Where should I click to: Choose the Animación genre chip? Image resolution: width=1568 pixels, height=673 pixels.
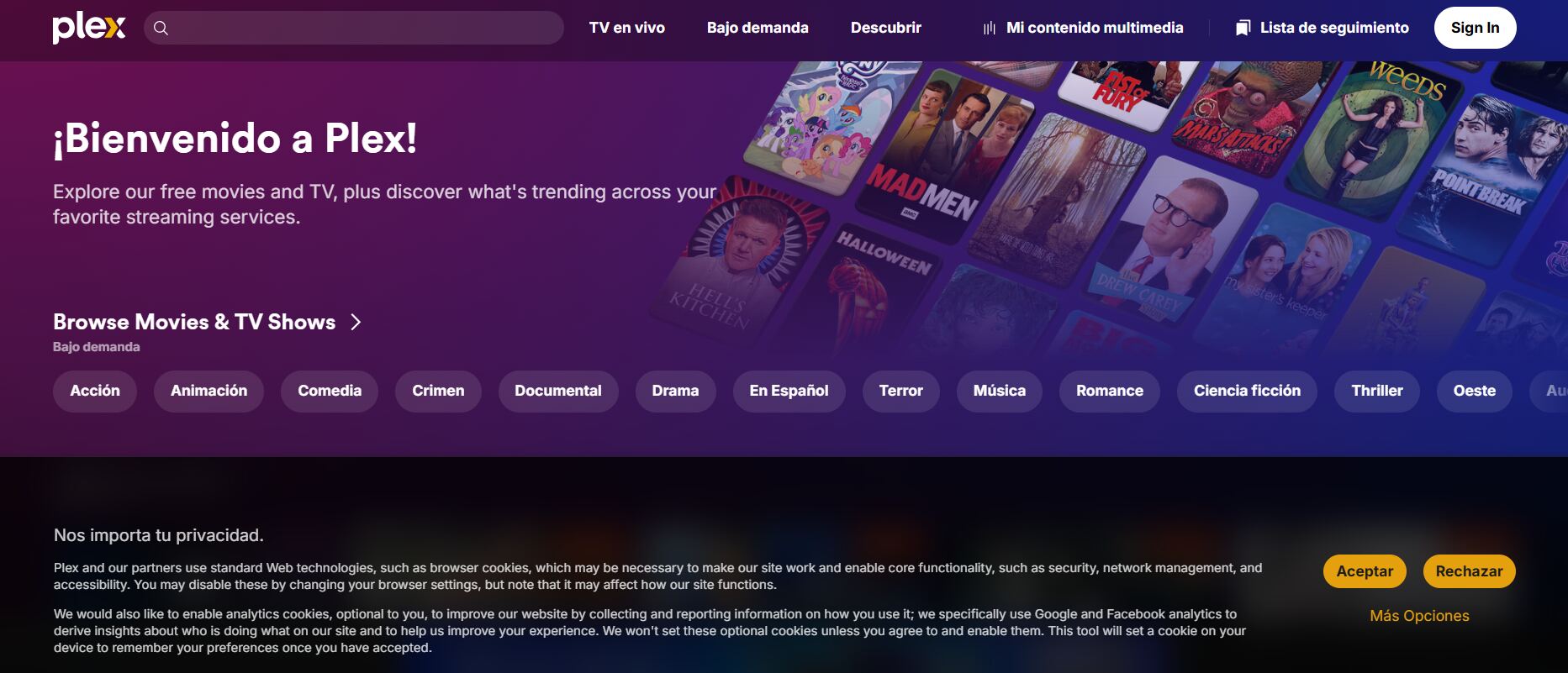click(x=209, y=391)
